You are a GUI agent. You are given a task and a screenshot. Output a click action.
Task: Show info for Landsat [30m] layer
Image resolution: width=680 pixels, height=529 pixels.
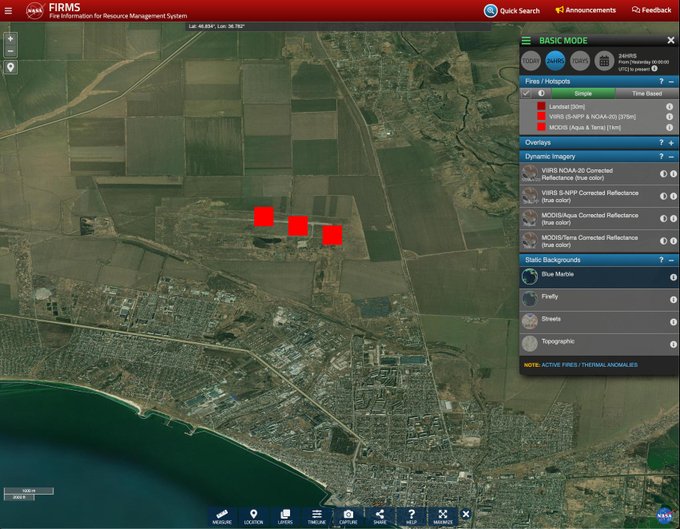(670, 106)
